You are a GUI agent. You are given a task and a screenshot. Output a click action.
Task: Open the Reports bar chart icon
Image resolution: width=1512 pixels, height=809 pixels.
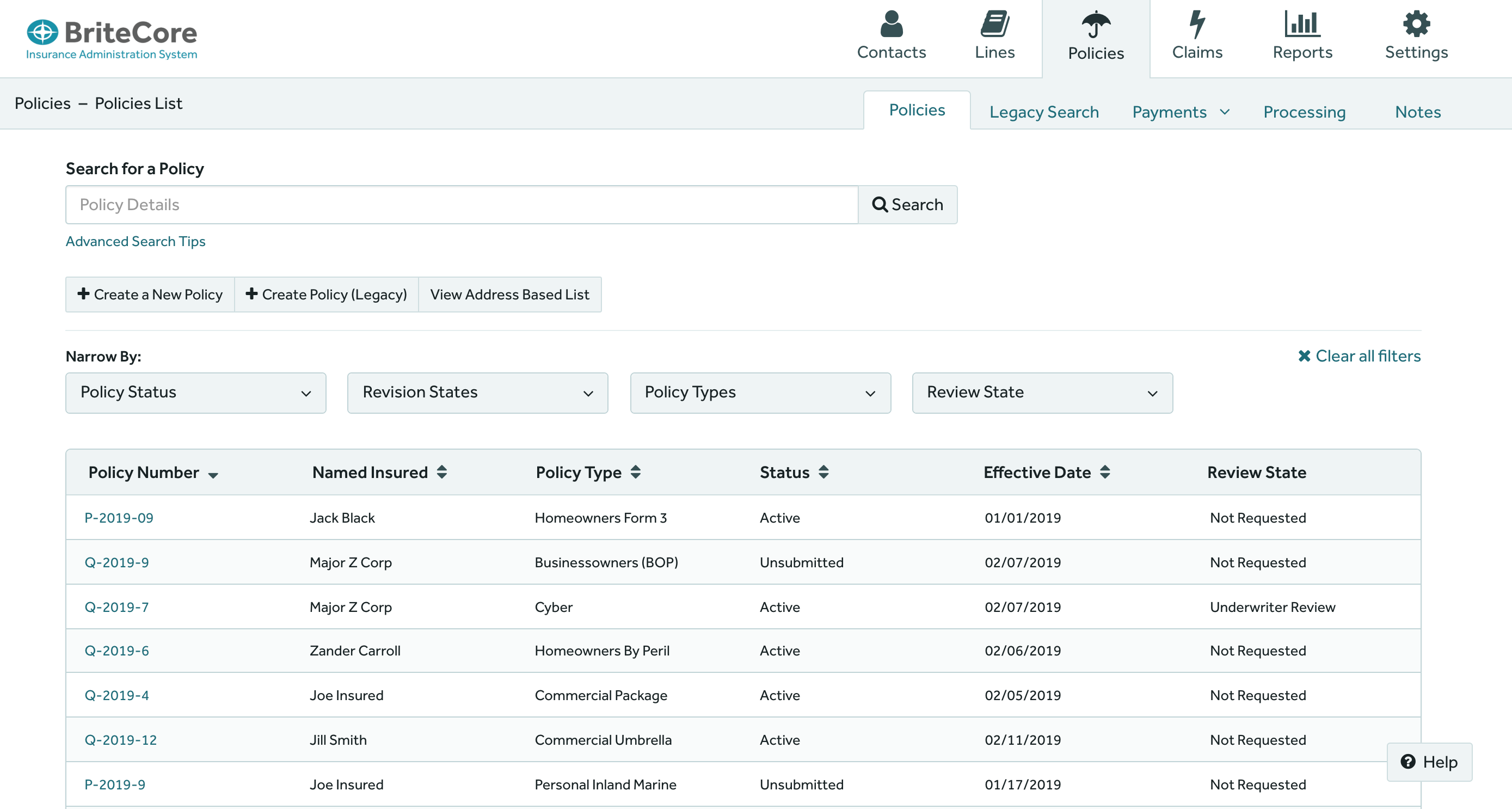(x=1302, y=24)
